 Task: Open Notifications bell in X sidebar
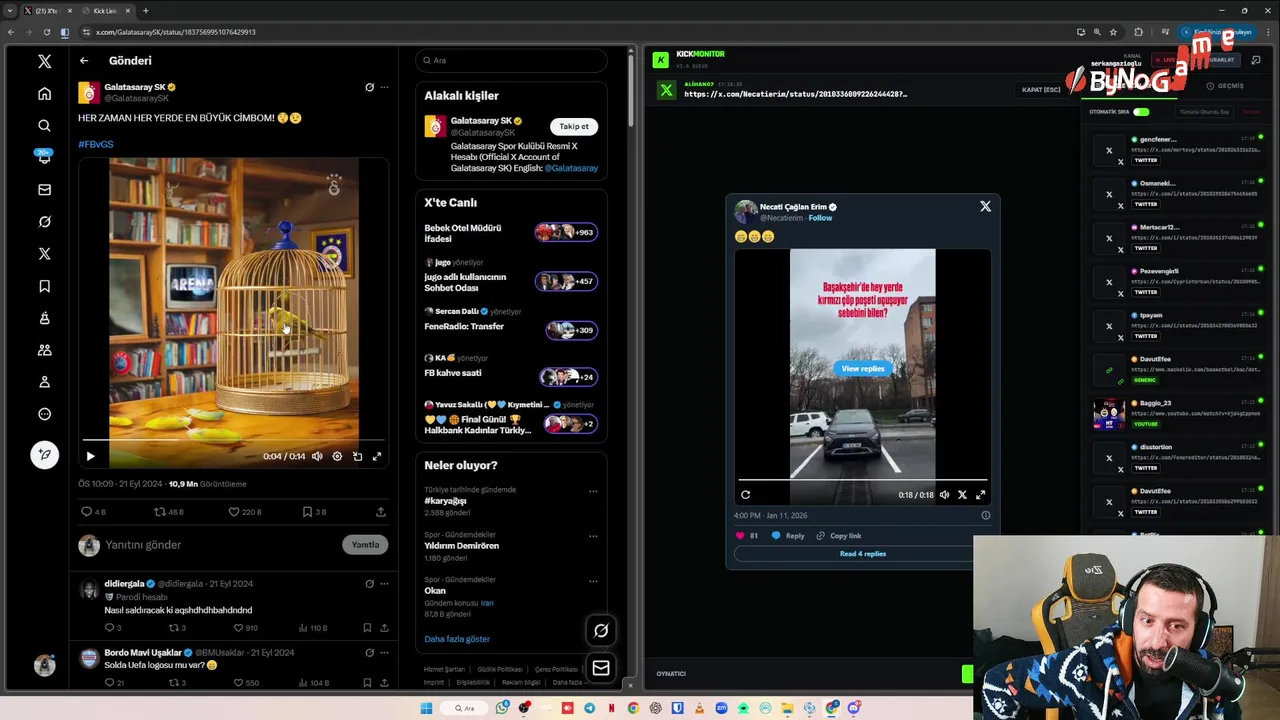[44, 157]
